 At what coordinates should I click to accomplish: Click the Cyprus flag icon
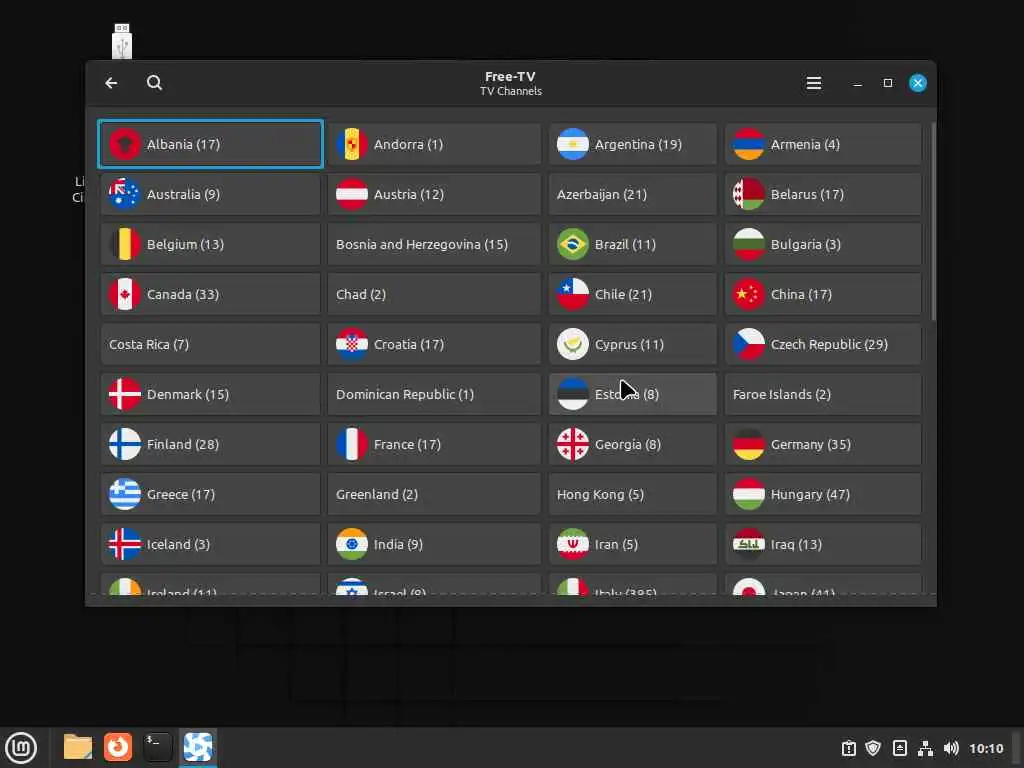coord(573,344)
